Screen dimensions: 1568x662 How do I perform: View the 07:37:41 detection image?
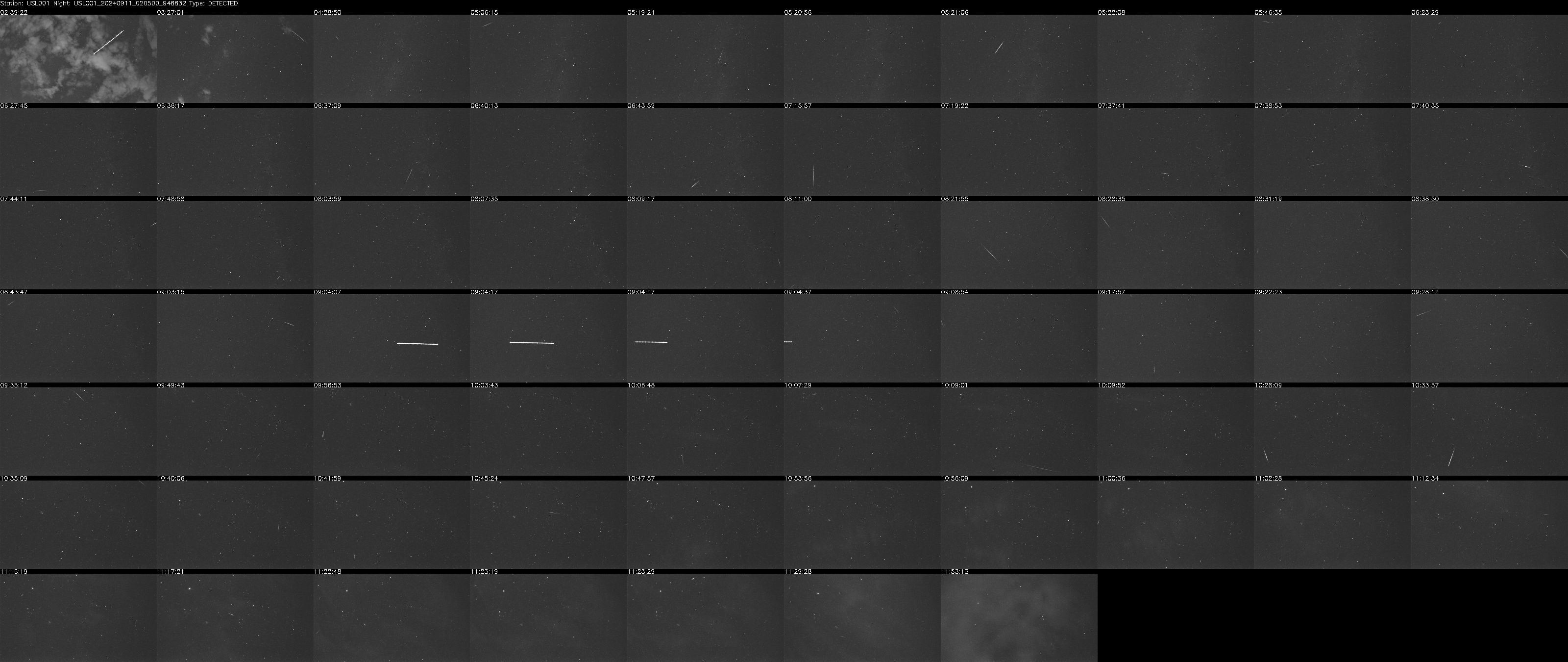(1176, 152)
